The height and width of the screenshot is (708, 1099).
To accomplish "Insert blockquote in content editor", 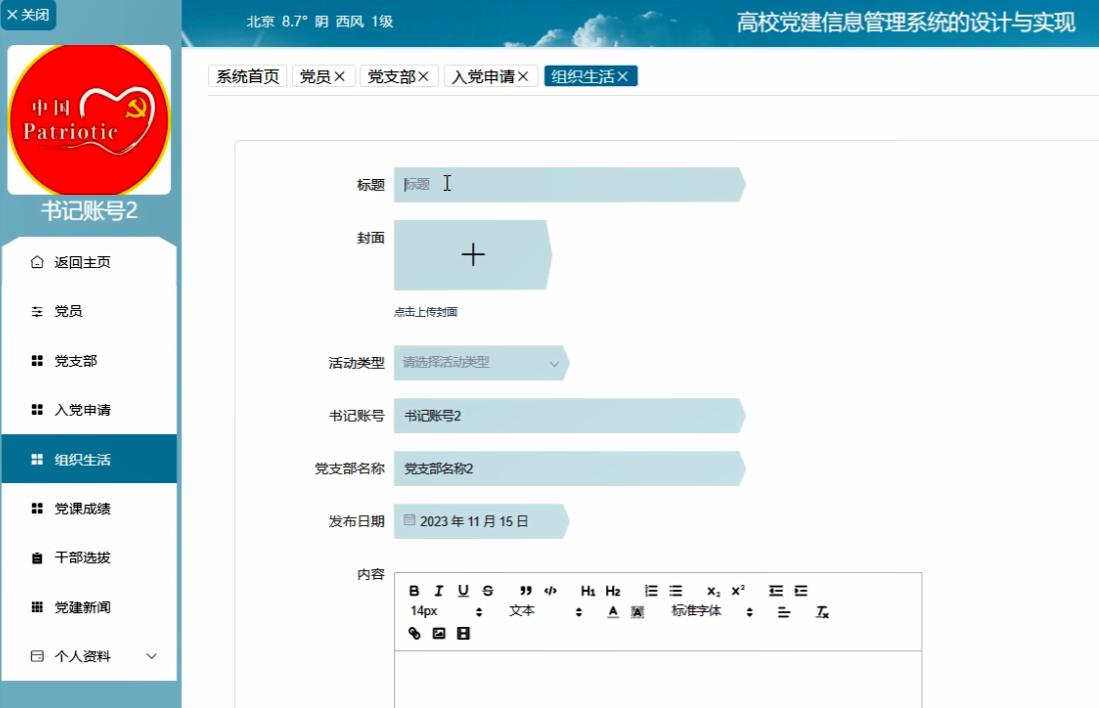I will pos(526,591).
